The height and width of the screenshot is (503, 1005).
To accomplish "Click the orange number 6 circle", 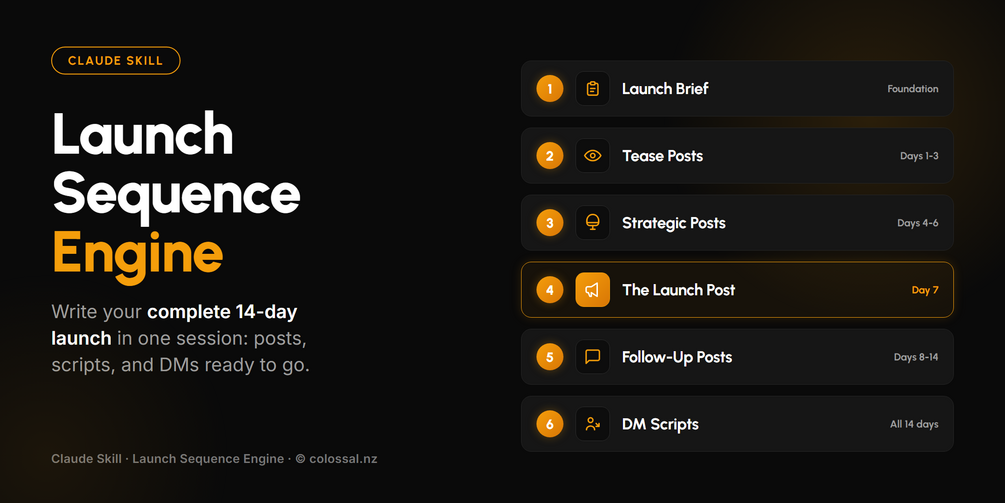I will (549, 424).
